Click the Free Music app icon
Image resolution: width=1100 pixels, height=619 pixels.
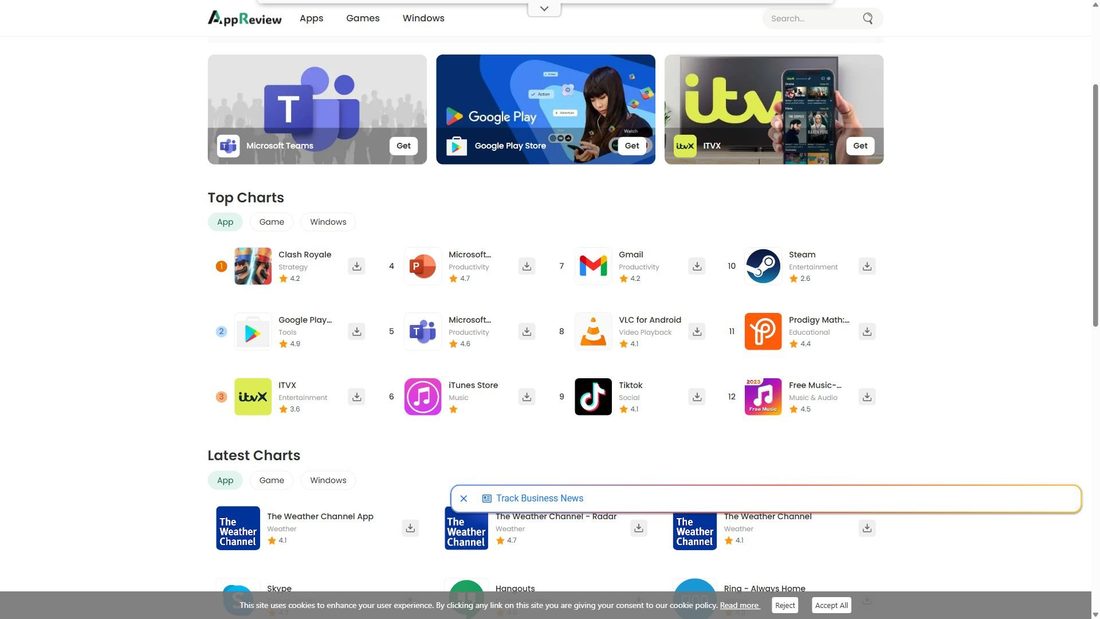(x=763, y=397)
